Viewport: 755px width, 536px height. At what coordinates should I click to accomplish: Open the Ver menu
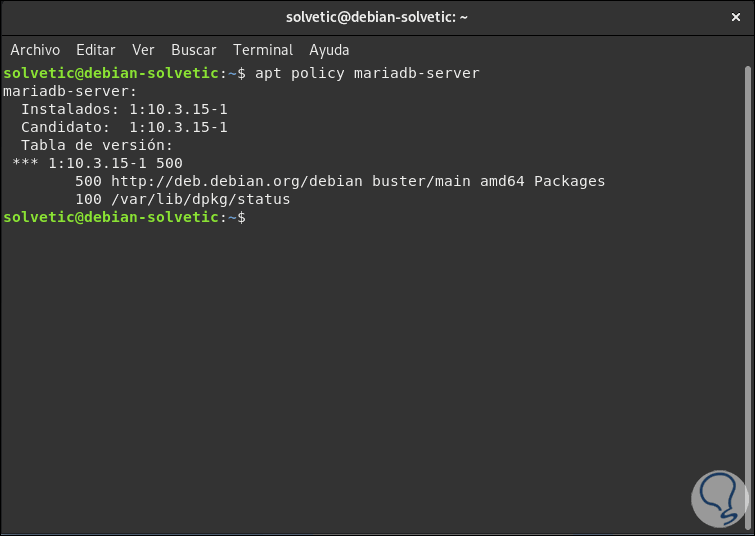point(143,50)
